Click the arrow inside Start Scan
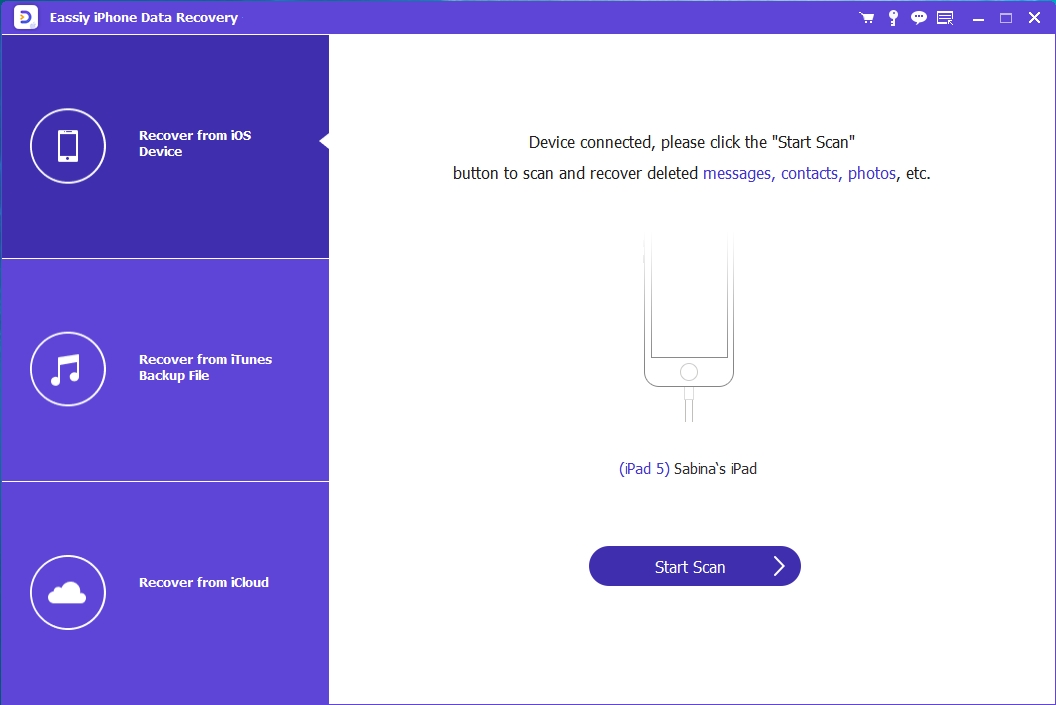Image resolution: width=1056 pixels, height=705 pixels. coord(779,566)
